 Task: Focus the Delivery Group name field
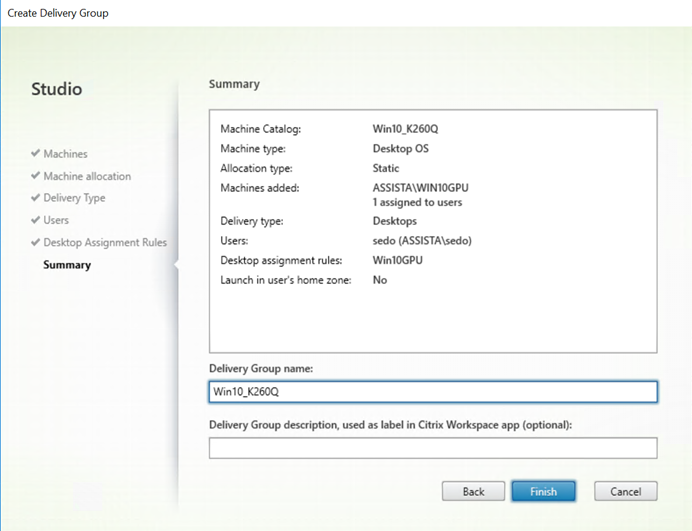(x=433, y=392)
